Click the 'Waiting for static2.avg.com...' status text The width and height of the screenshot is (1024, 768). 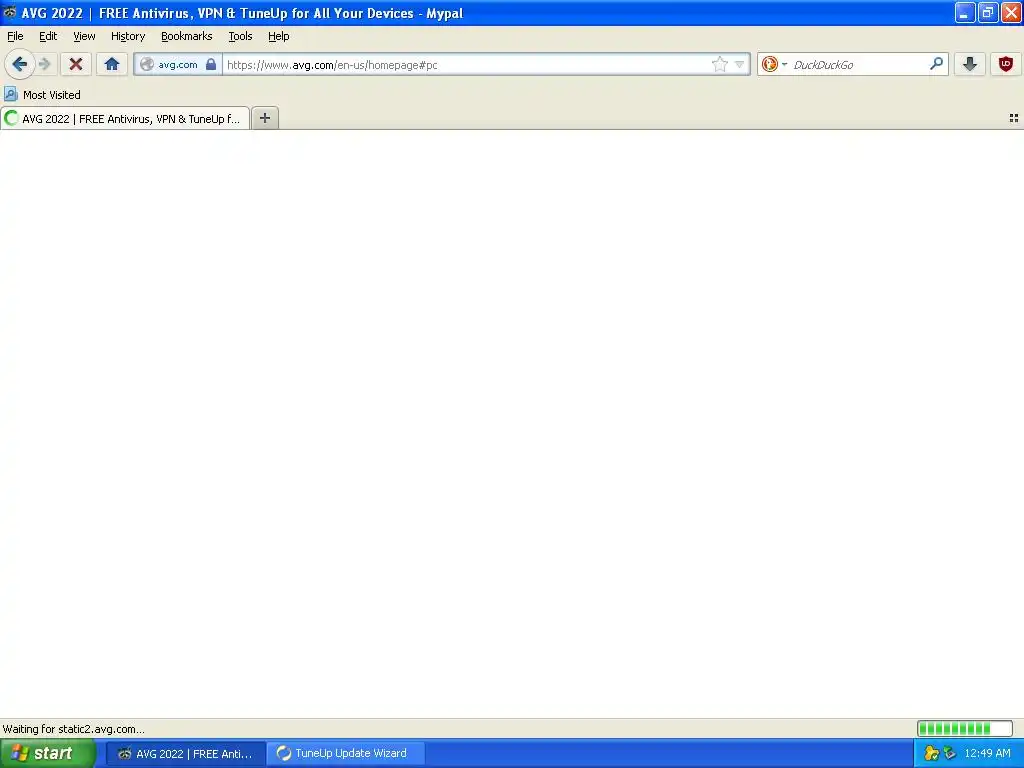[74, 729]
